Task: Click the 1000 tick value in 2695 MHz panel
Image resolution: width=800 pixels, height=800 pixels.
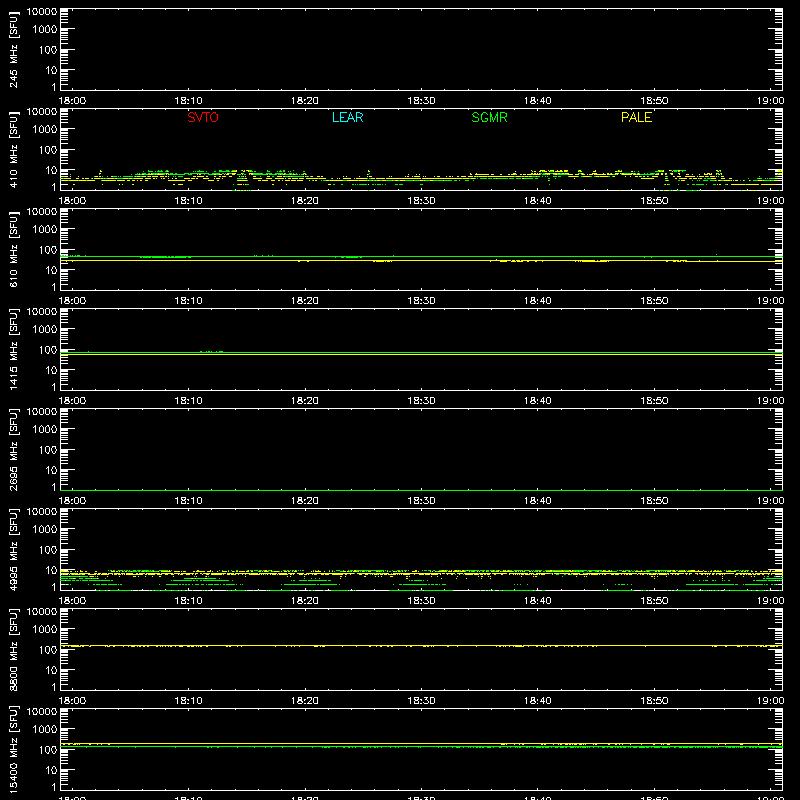Action: tap(45, 430)
